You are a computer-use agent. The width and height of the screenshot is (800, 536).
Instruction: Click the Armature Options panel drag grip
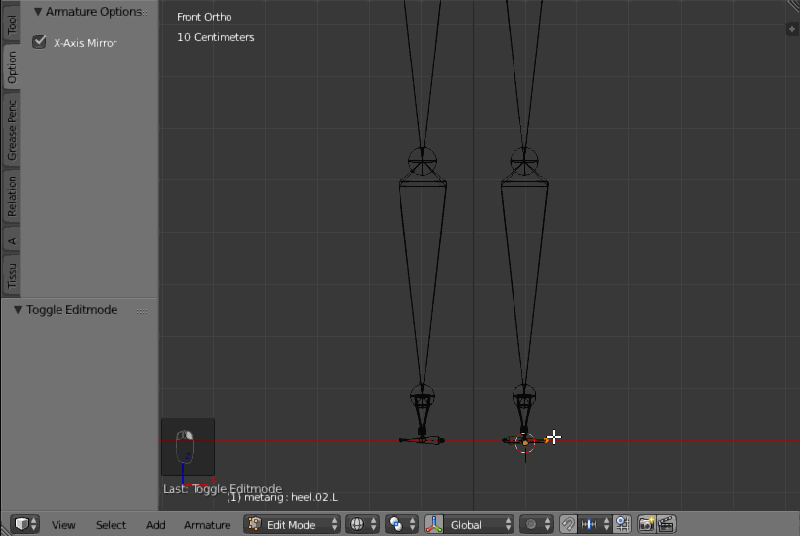145,12
